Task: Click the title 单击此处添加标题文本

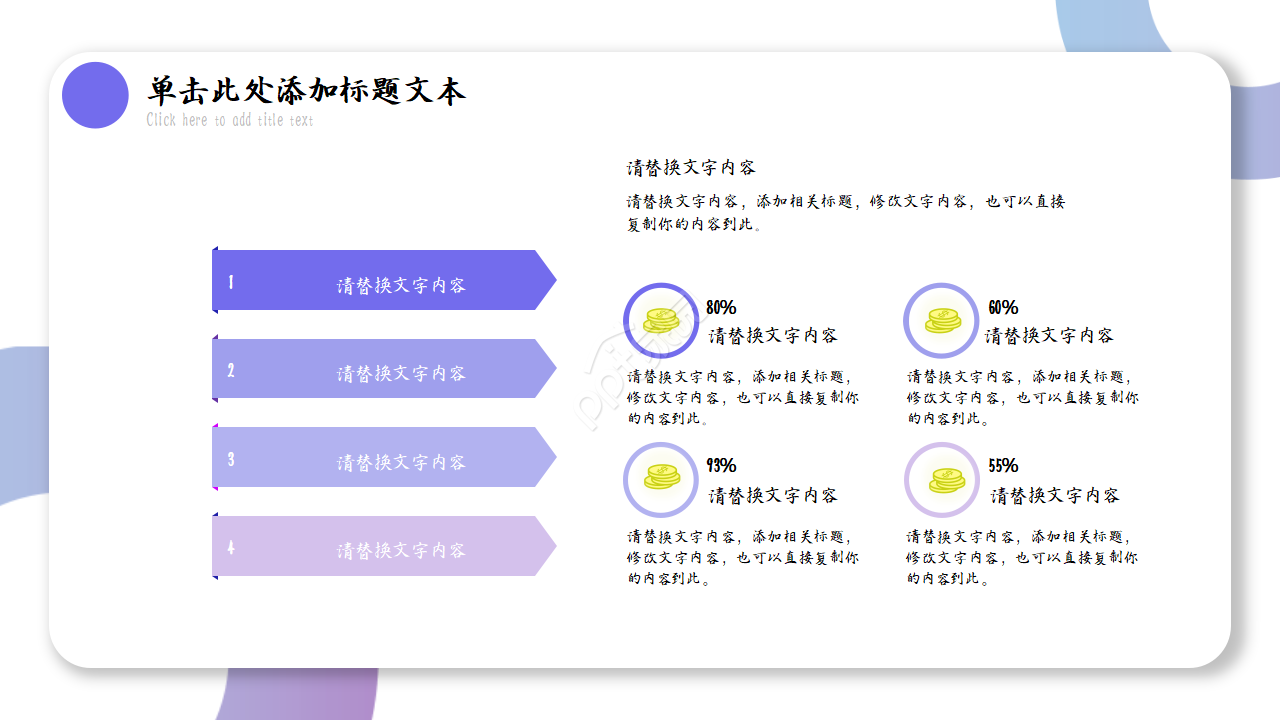Action: pyautogui.click(x=306, y=91)
